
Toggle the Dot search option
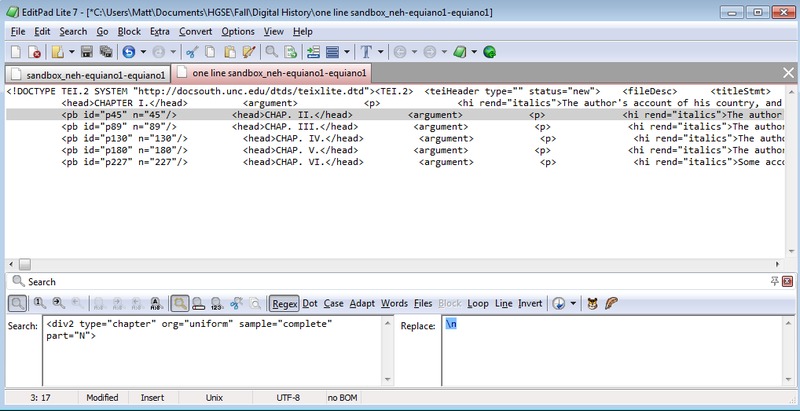tap(310, 303)
